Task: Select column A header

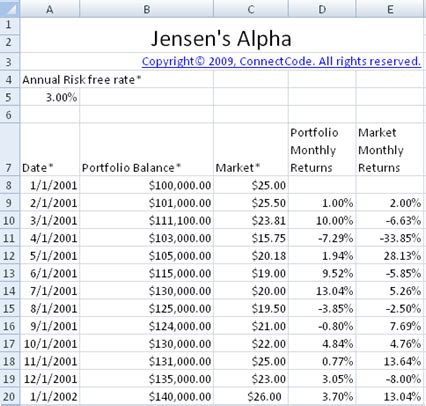Action: click(50, 9)
